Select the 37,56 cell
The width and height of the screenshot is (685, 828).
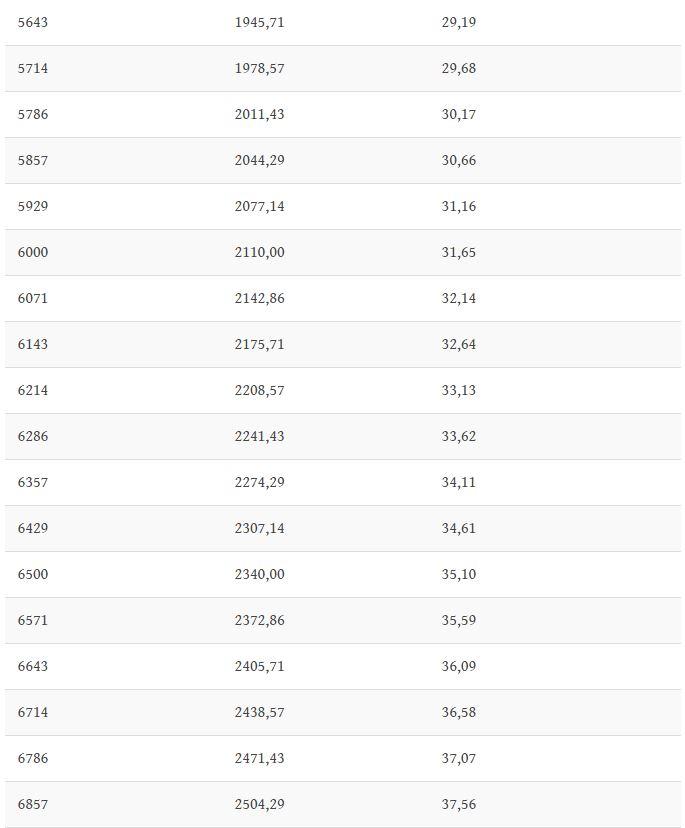[458, 804]
